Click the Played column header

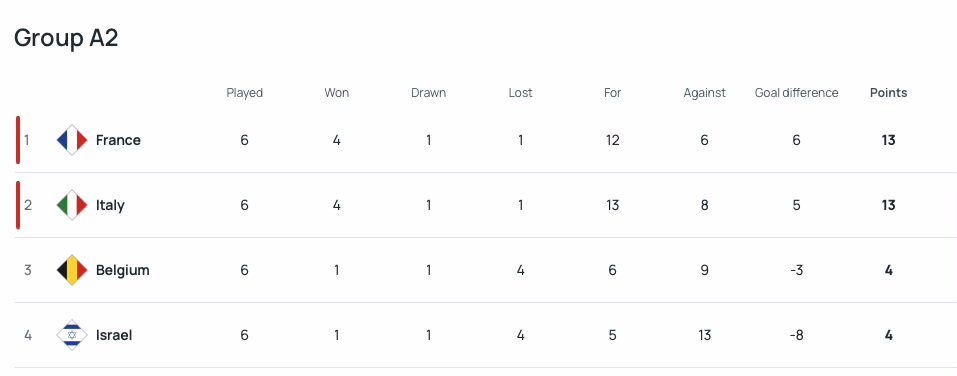pos(244,93)
